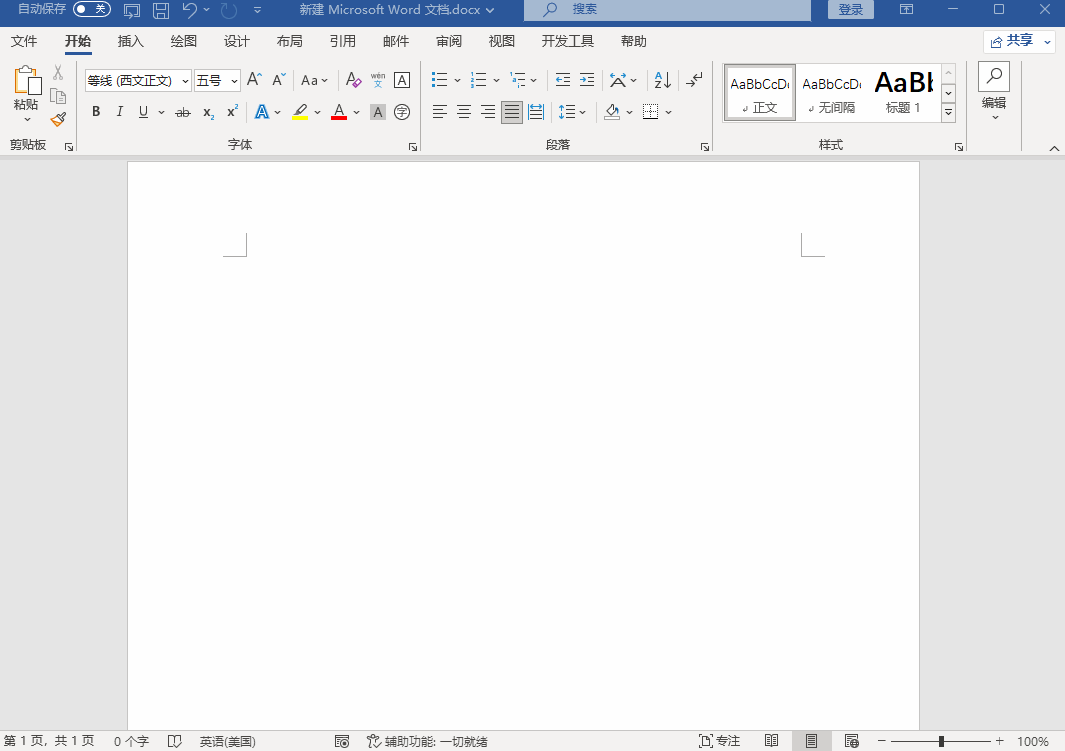Toggle the AutoSave switch

(91, 9)
